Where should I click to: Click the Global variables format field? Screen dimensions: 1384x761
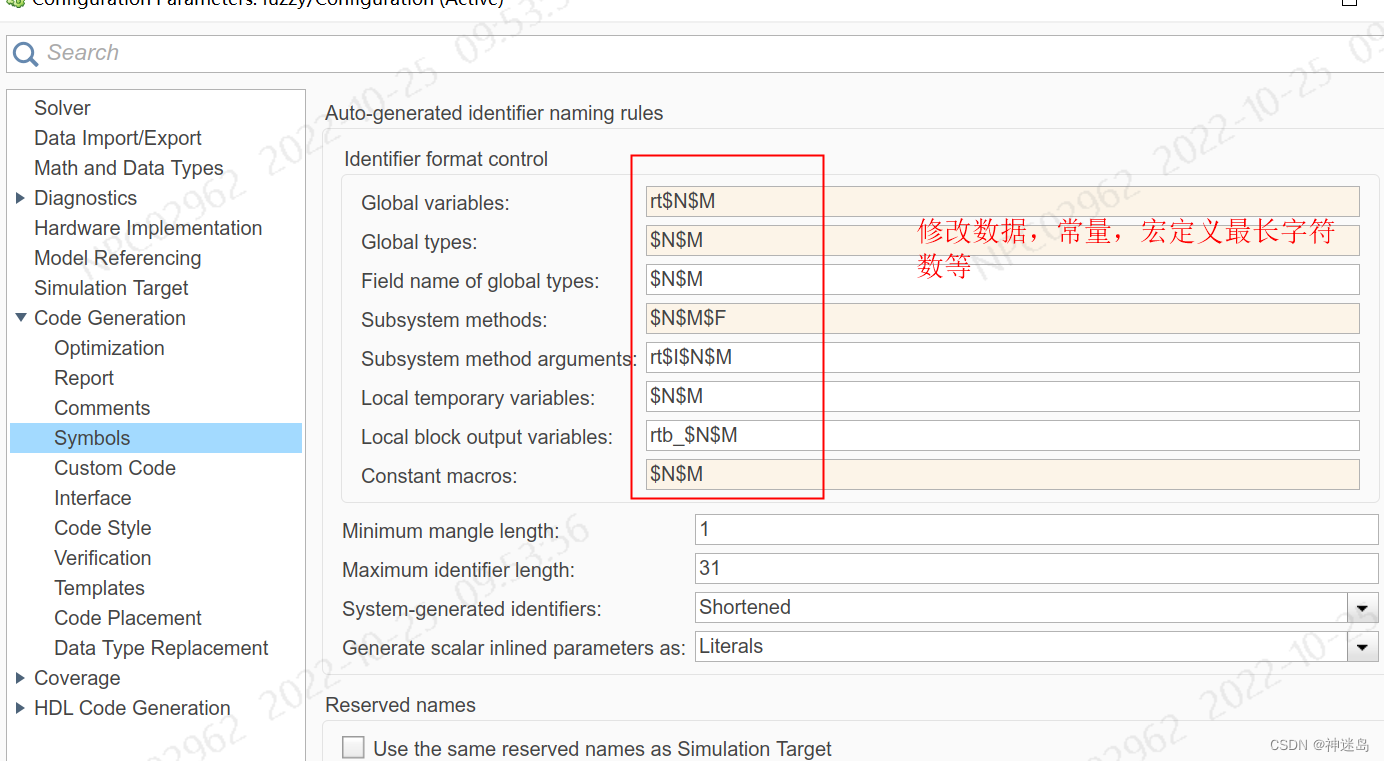[1003, 201]
